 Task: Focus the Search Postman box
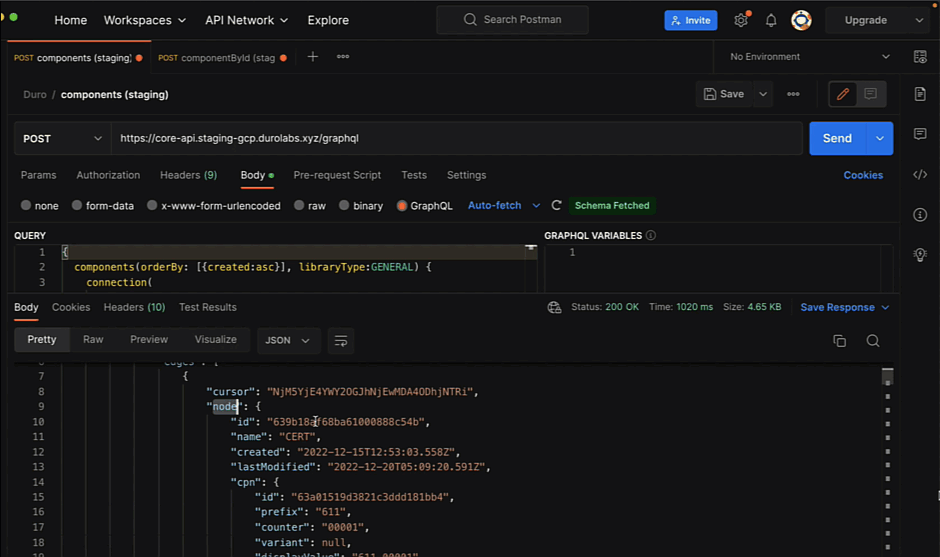[x=513, y=20]
